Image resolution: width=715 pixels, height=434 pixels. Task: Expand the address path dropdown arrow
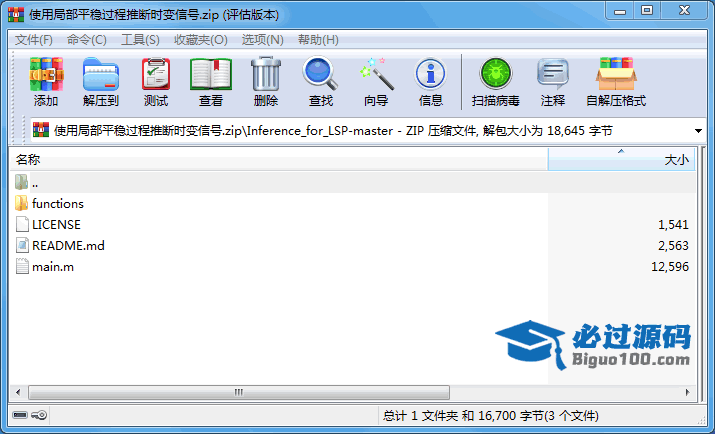[697, 130]
